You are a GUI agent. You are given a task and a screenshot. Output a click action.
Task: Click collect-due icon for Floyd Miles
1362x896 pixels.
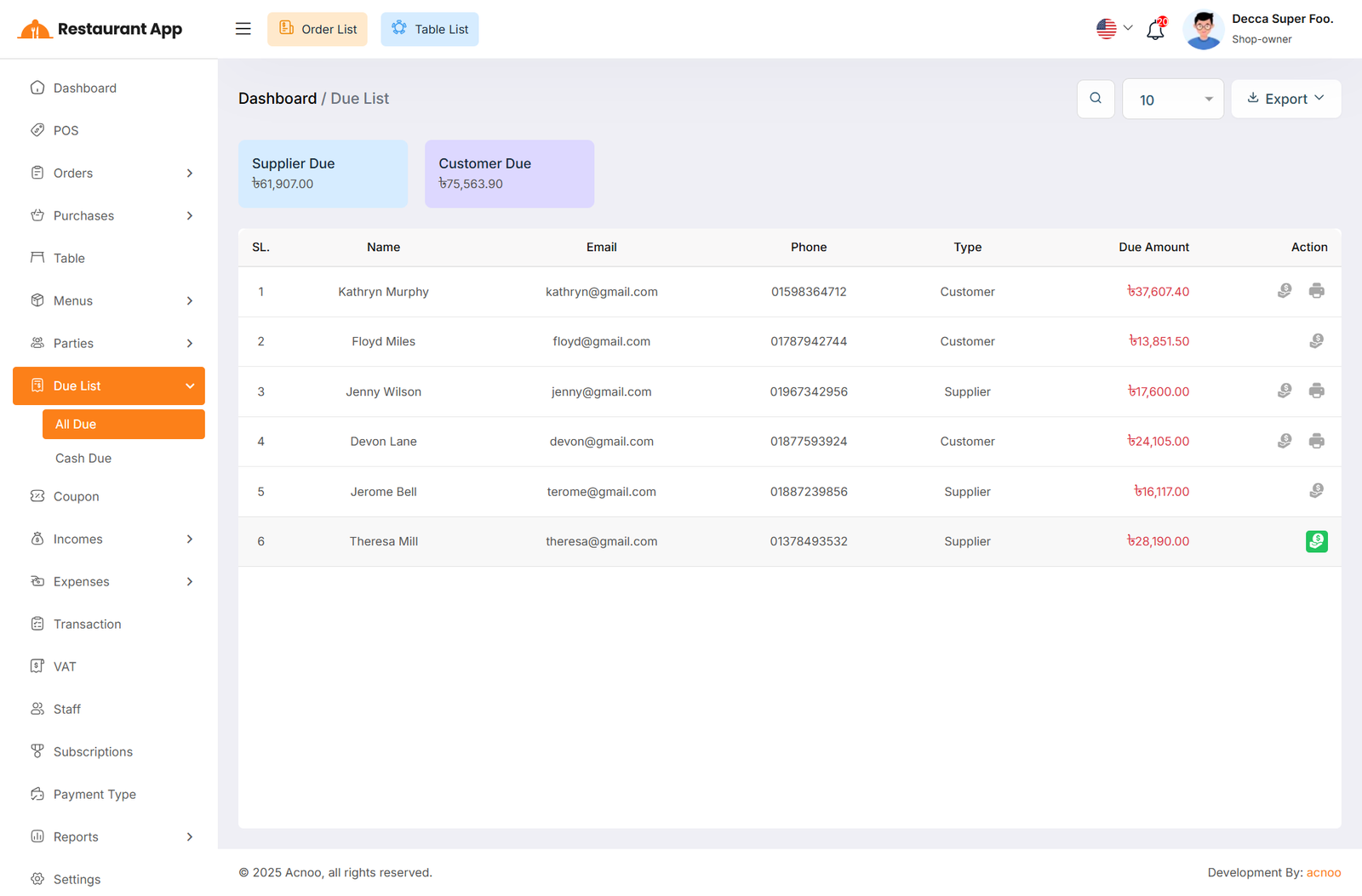point(1316,341)
